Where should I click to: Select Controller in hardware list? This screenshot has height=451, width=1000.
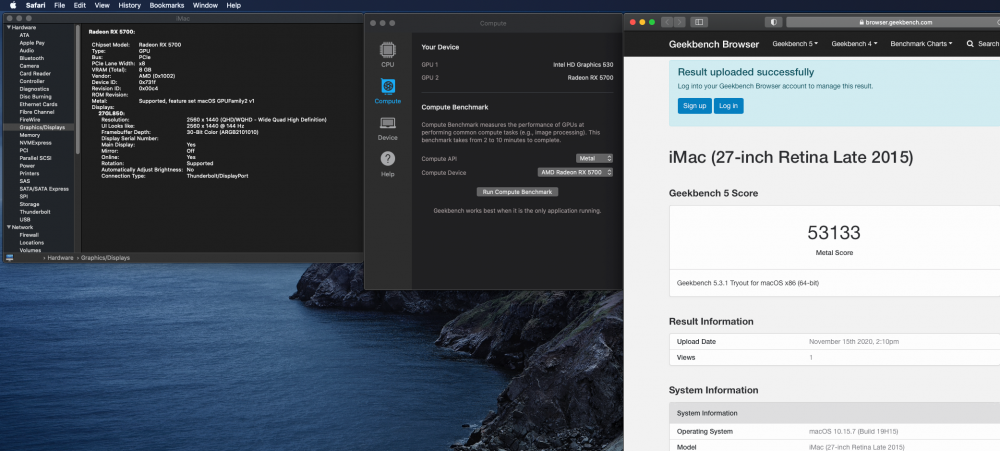(32, 81)
